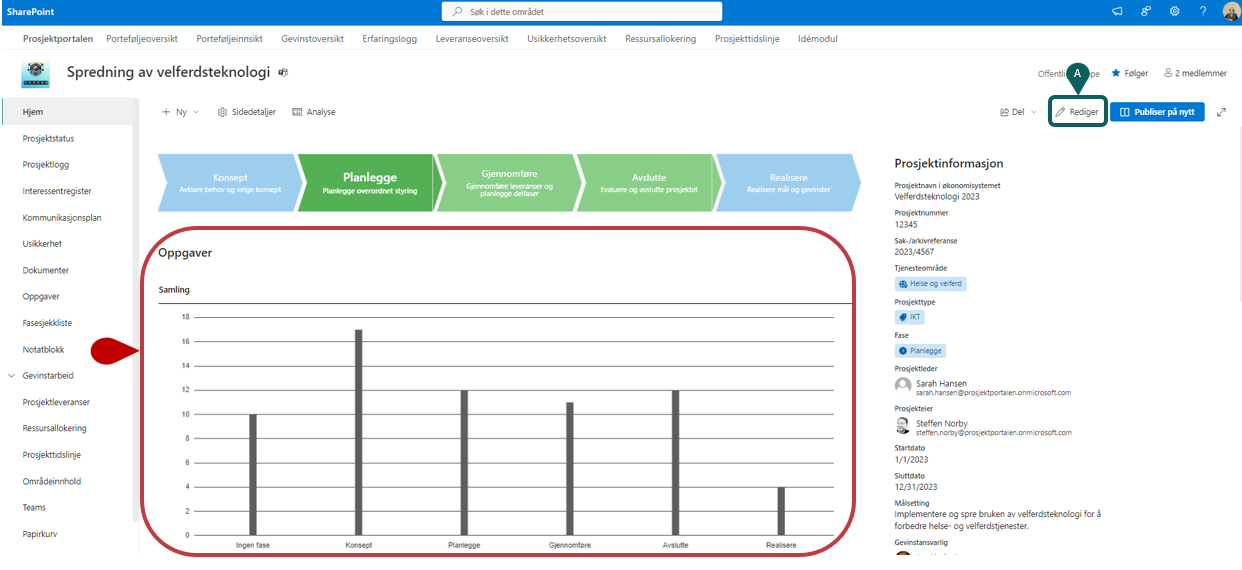
Task: Open Prosjektstatus in the left navigation
Action: tap(48, 139)
